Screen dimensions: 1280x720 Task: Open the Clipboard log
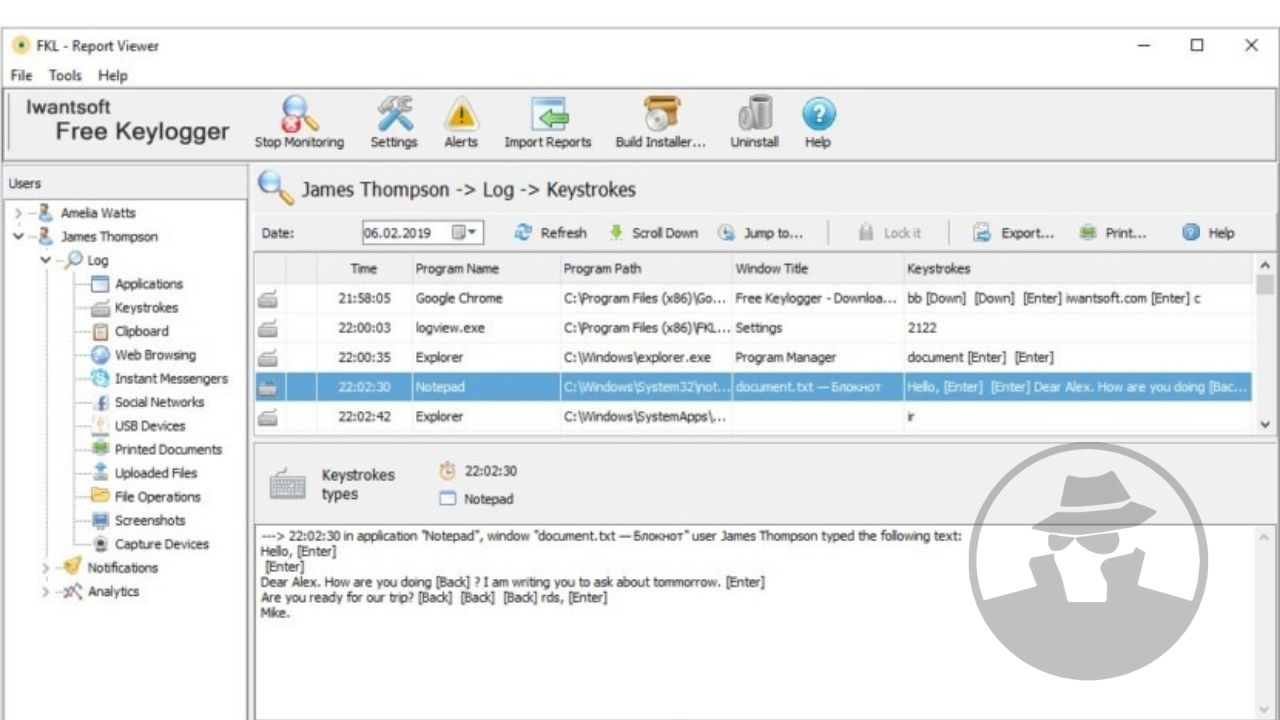141,331
